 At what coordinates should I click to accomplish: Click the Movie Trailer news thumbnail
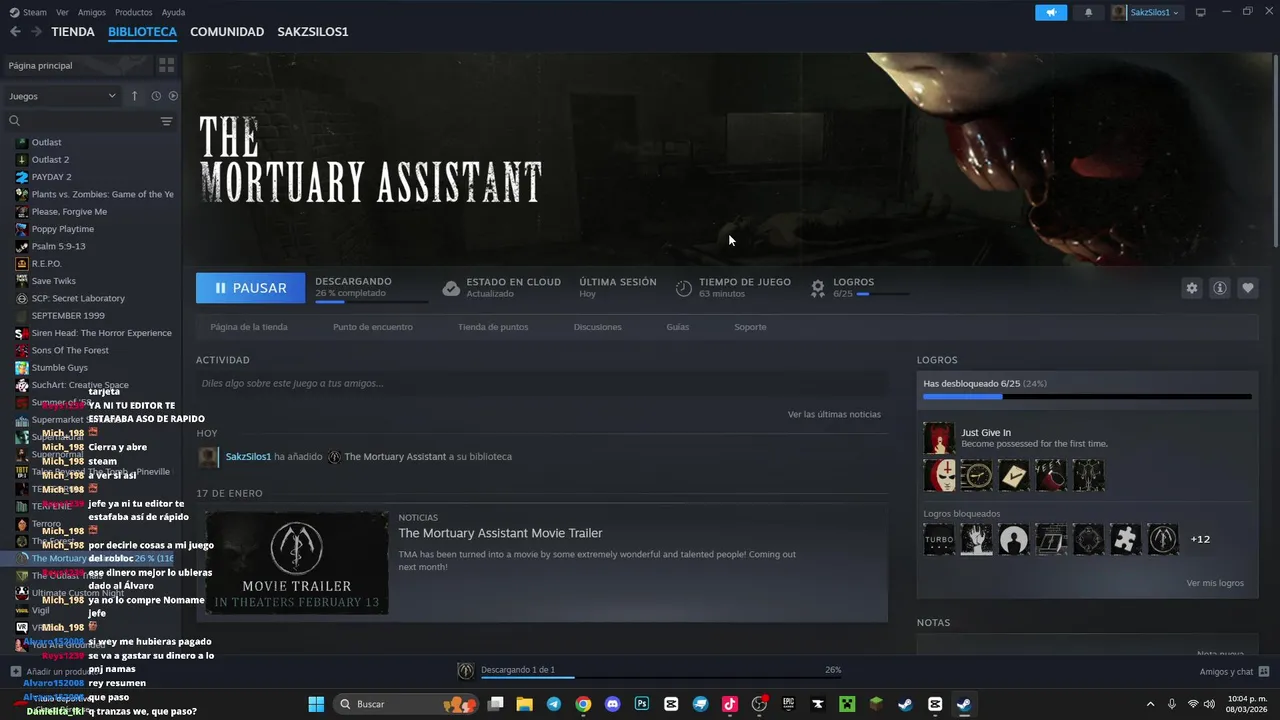(x=297, y=563)
